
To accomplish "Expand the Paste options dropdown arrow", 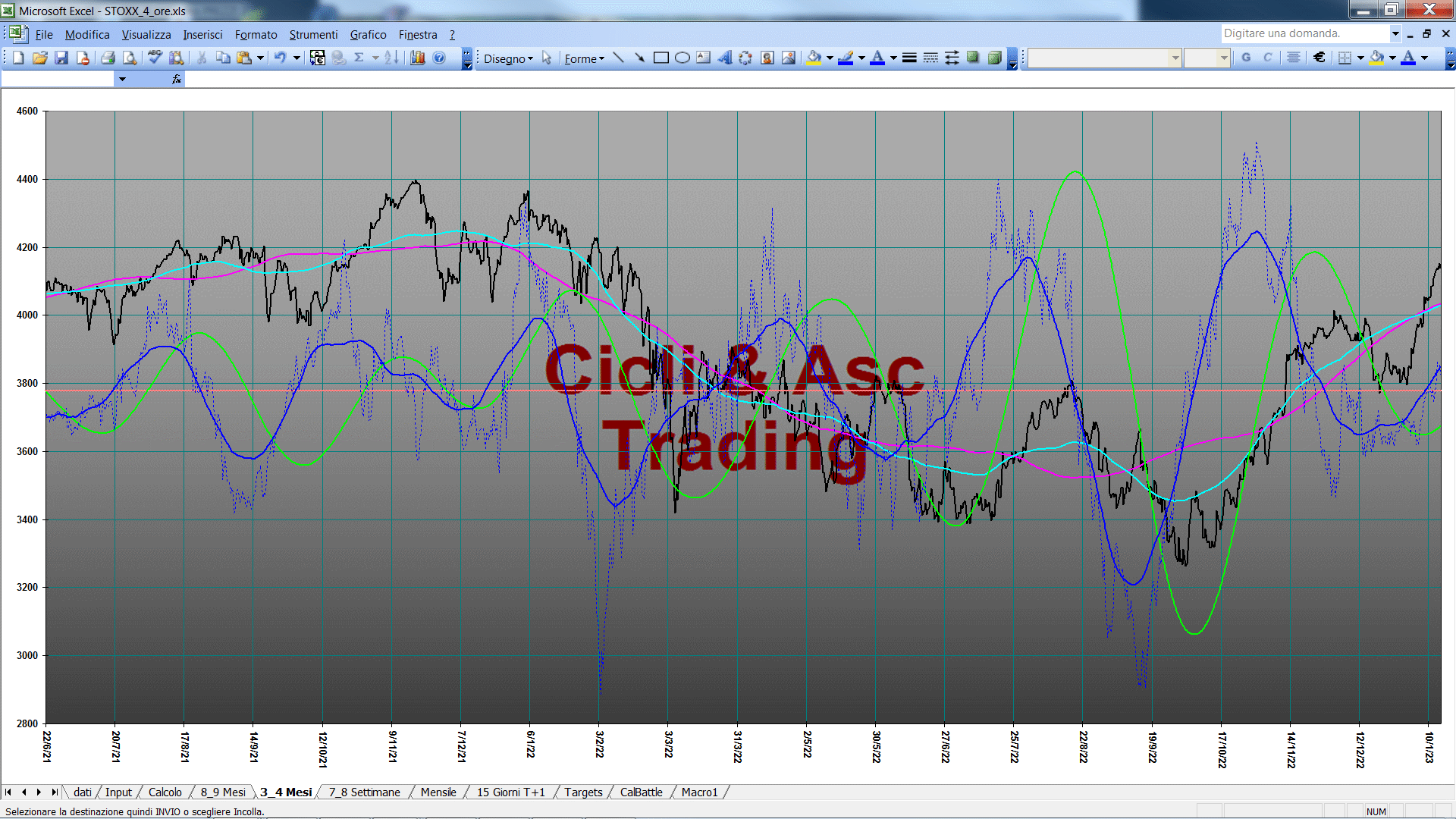I will tap(260, 58).
